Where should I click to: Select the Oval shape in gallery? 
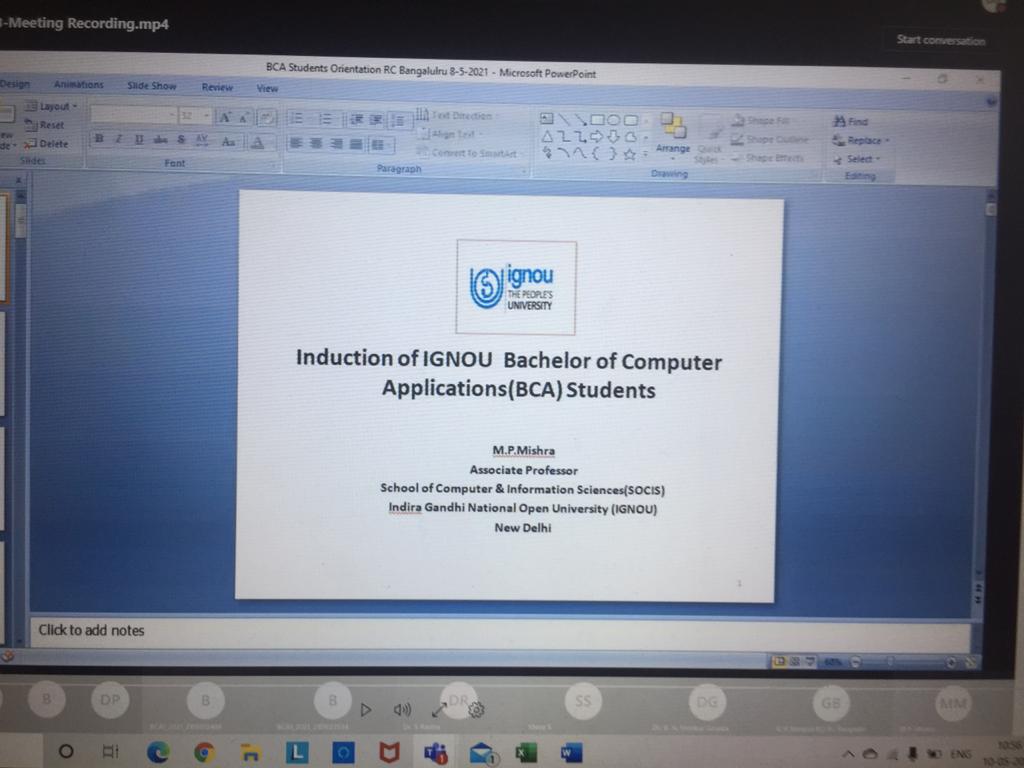pos(614,120)
